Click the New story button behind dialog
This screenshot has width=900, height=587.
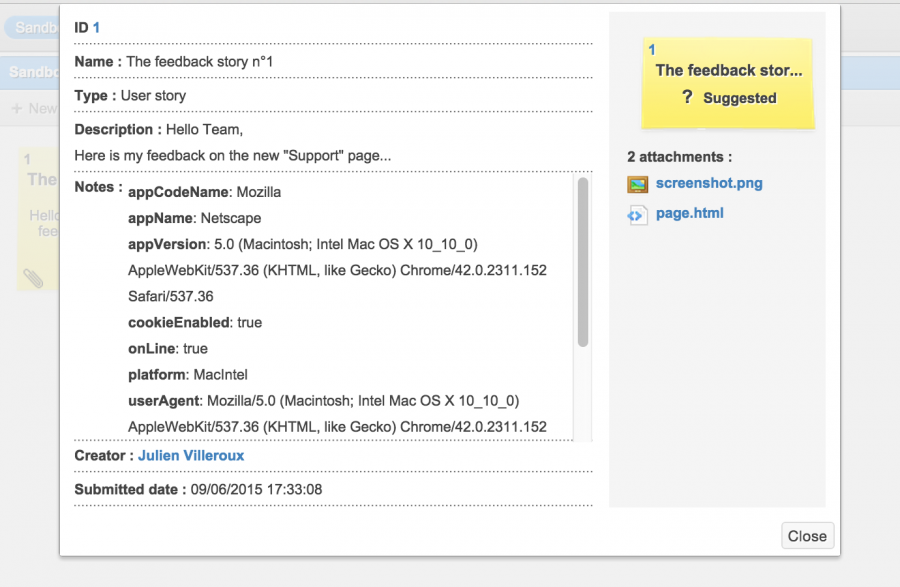coord(34,108)
